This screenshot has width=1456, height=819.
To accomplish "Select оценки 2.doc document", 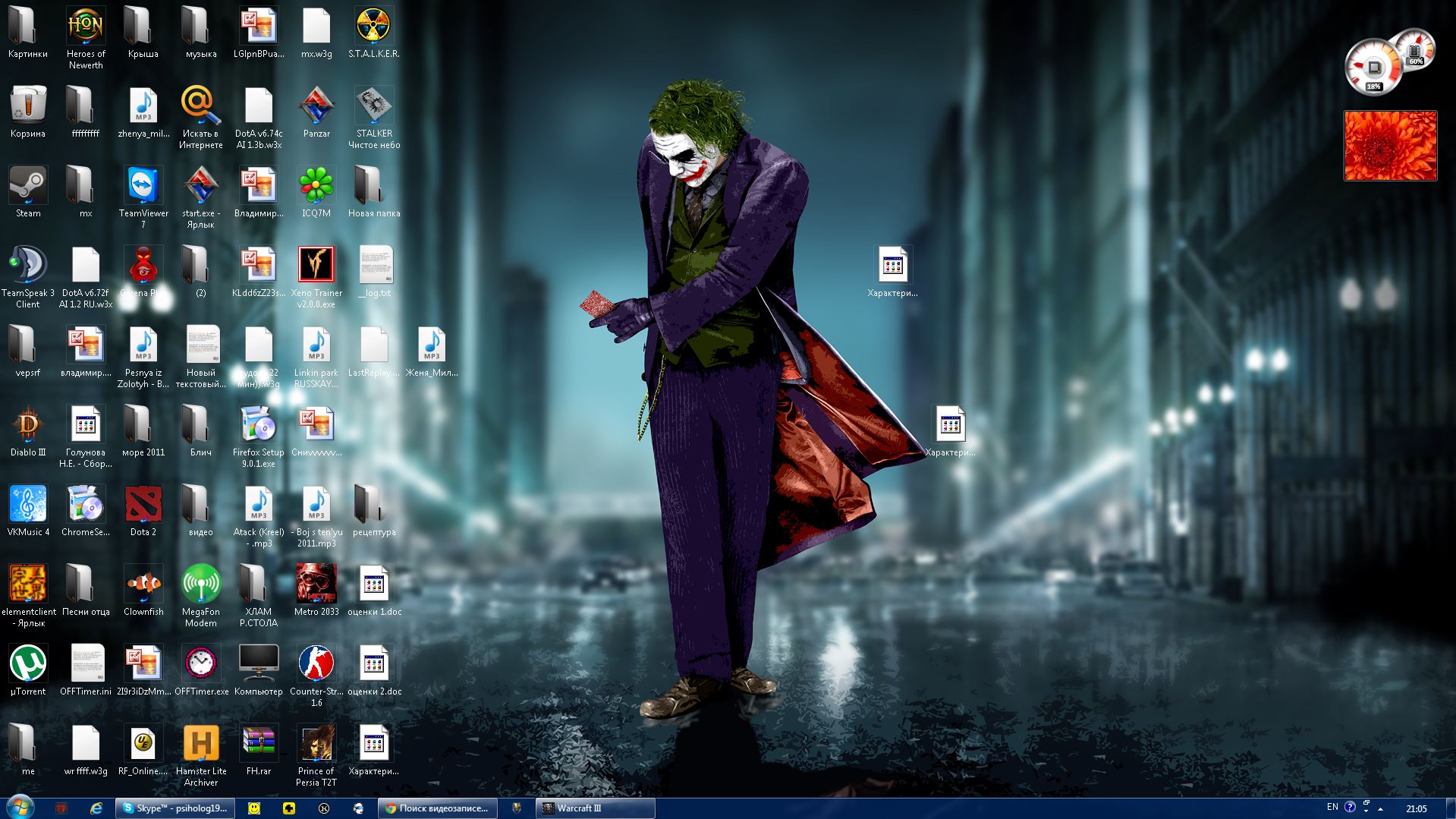I will click(x=374, y=670).
